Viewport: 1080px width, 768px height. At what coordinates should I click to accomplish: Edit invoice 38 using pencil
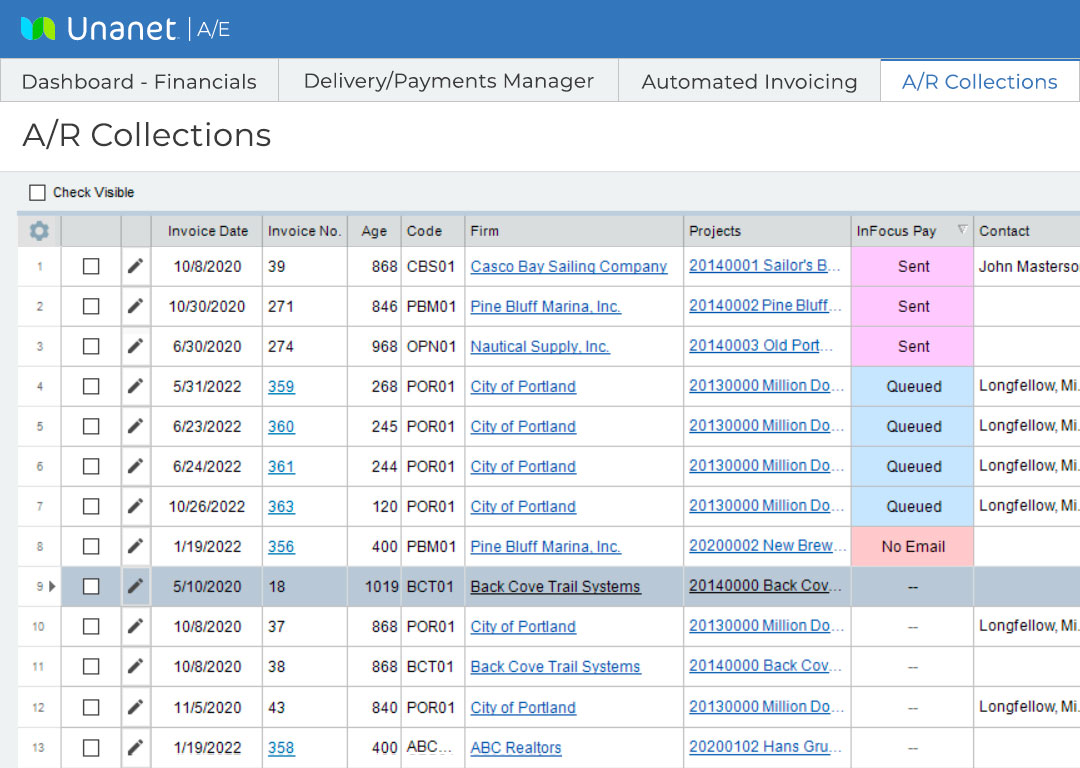click(x=136, y=666)
